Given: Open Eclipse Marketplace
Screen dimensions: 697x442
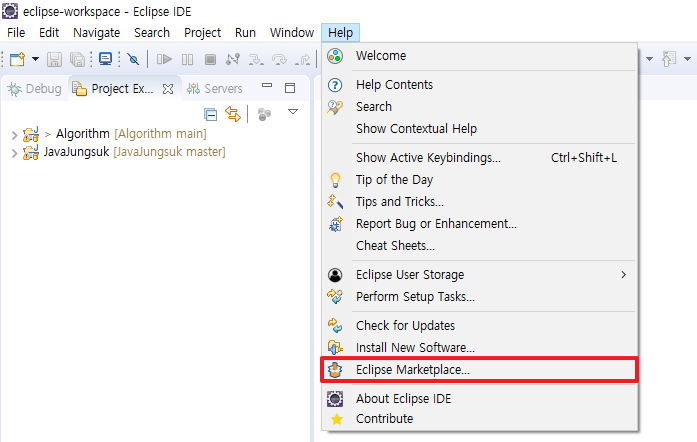Looking at the screenshot, I should tap(480, 370).
